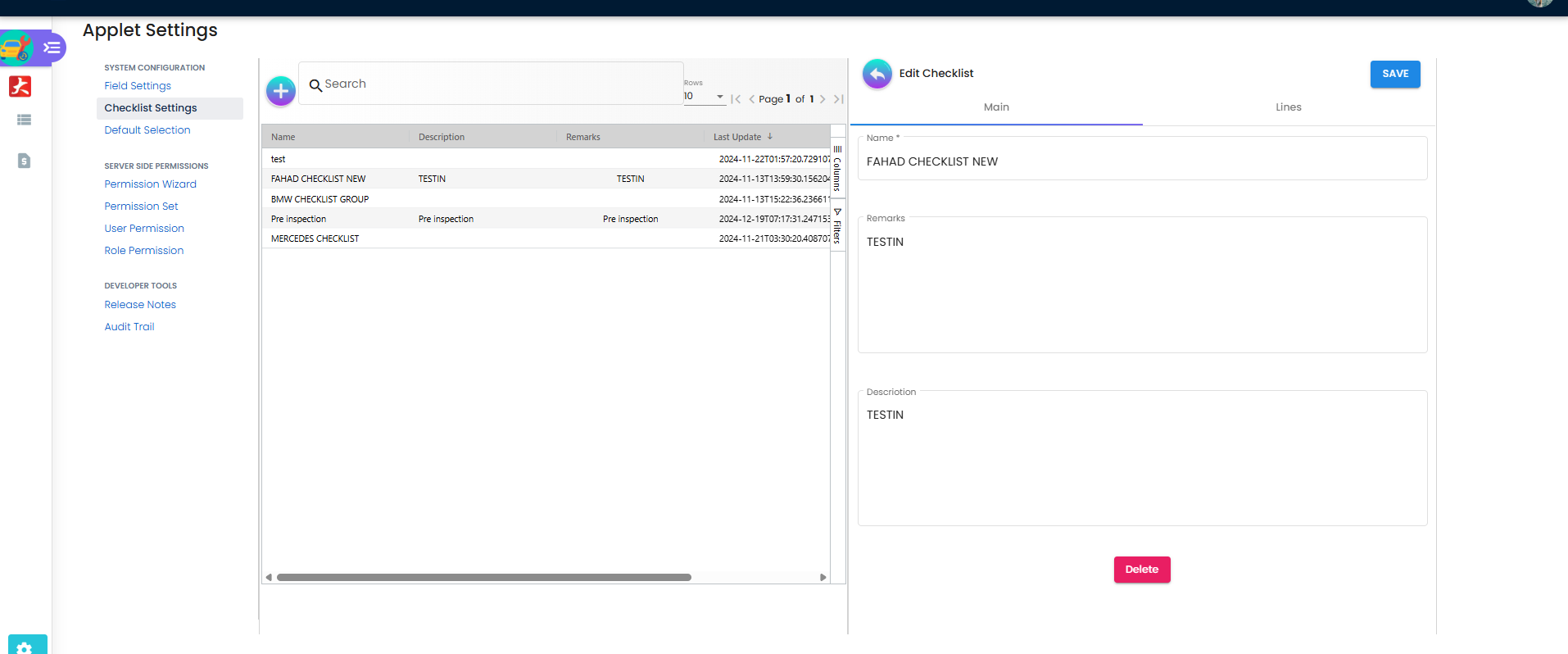Screen dimensions: 1568x654
Task: Click the Pre inspection description cell
Action: 446,219
